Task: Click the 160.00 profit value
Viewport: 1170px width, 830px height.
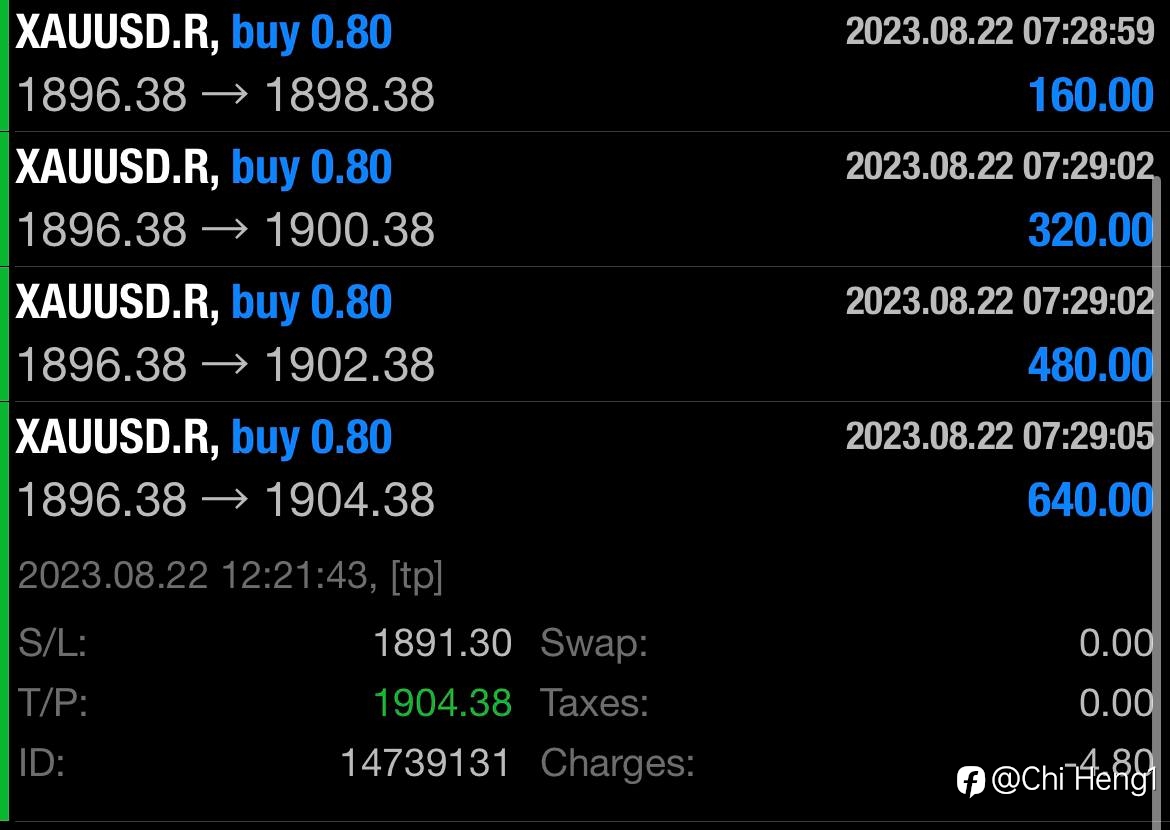Action: coord(1090,96)
